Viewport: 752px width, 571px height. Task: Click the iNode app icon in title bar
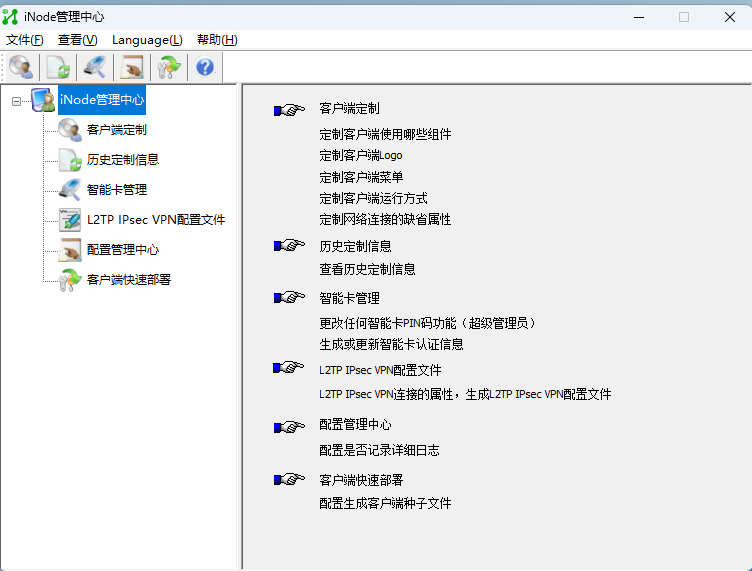coord(10,17)
